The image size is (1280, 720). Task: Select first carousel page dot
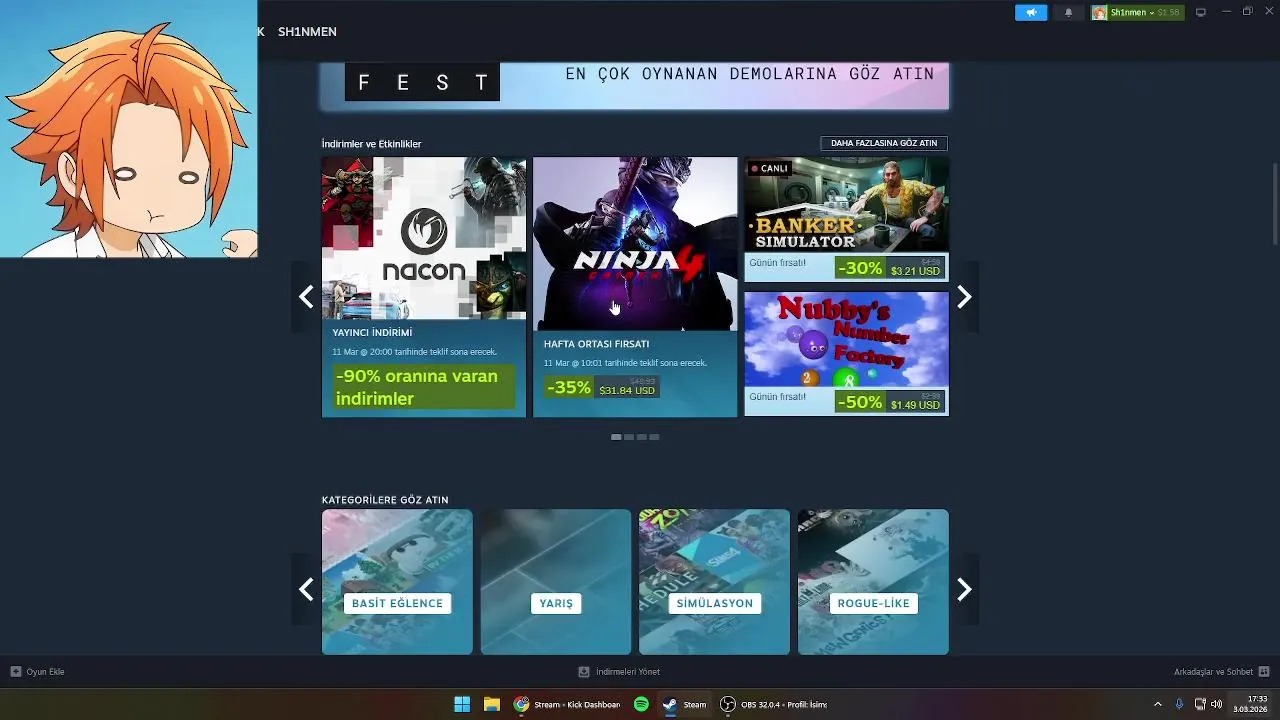point(616,437)
